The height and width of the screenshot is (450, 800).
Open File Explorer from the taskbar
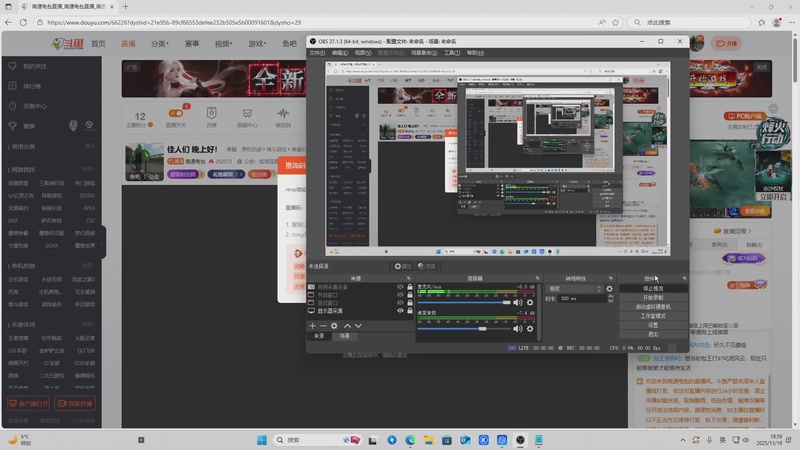pyautogui.click(x=428, y=440)
